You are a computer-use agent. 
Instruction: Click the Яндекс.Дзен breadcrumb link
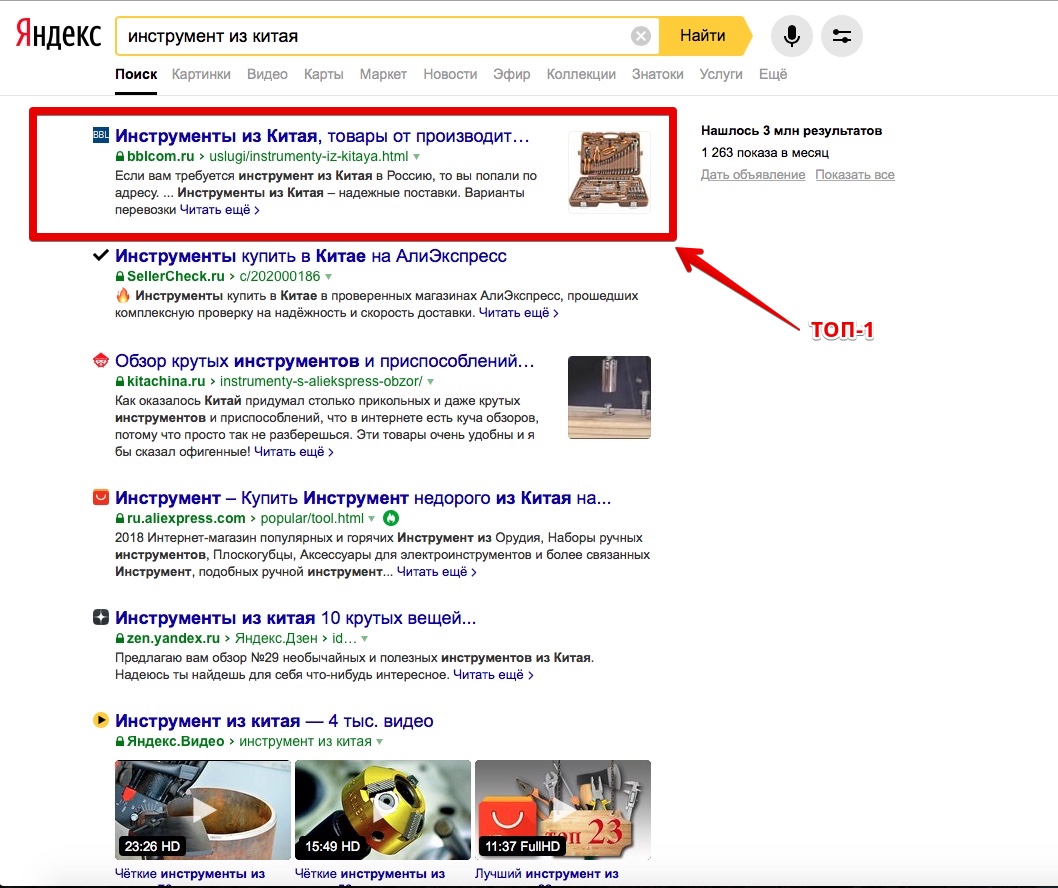click(x=276, y=638)
